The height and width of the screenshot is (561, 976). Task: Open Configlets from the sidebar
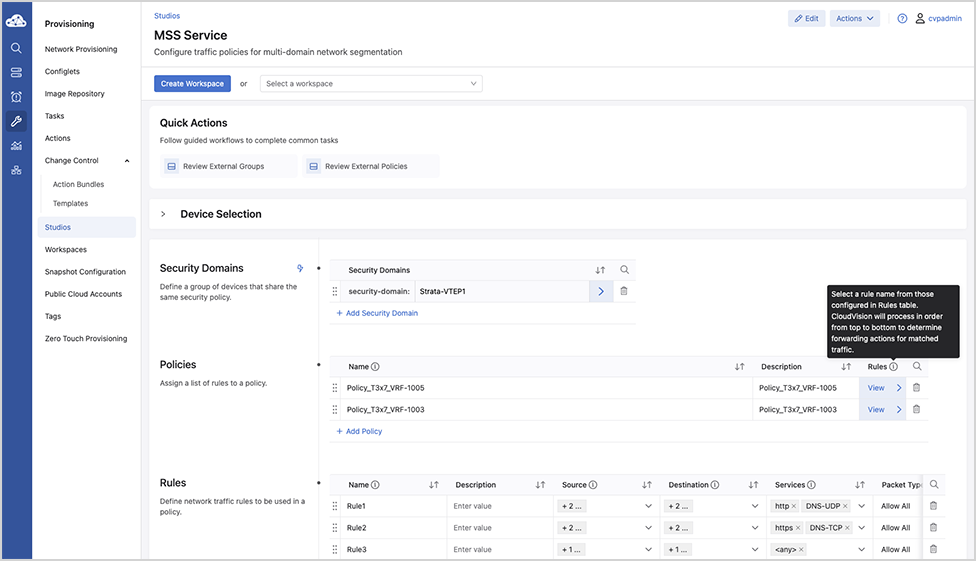[62, 72]
